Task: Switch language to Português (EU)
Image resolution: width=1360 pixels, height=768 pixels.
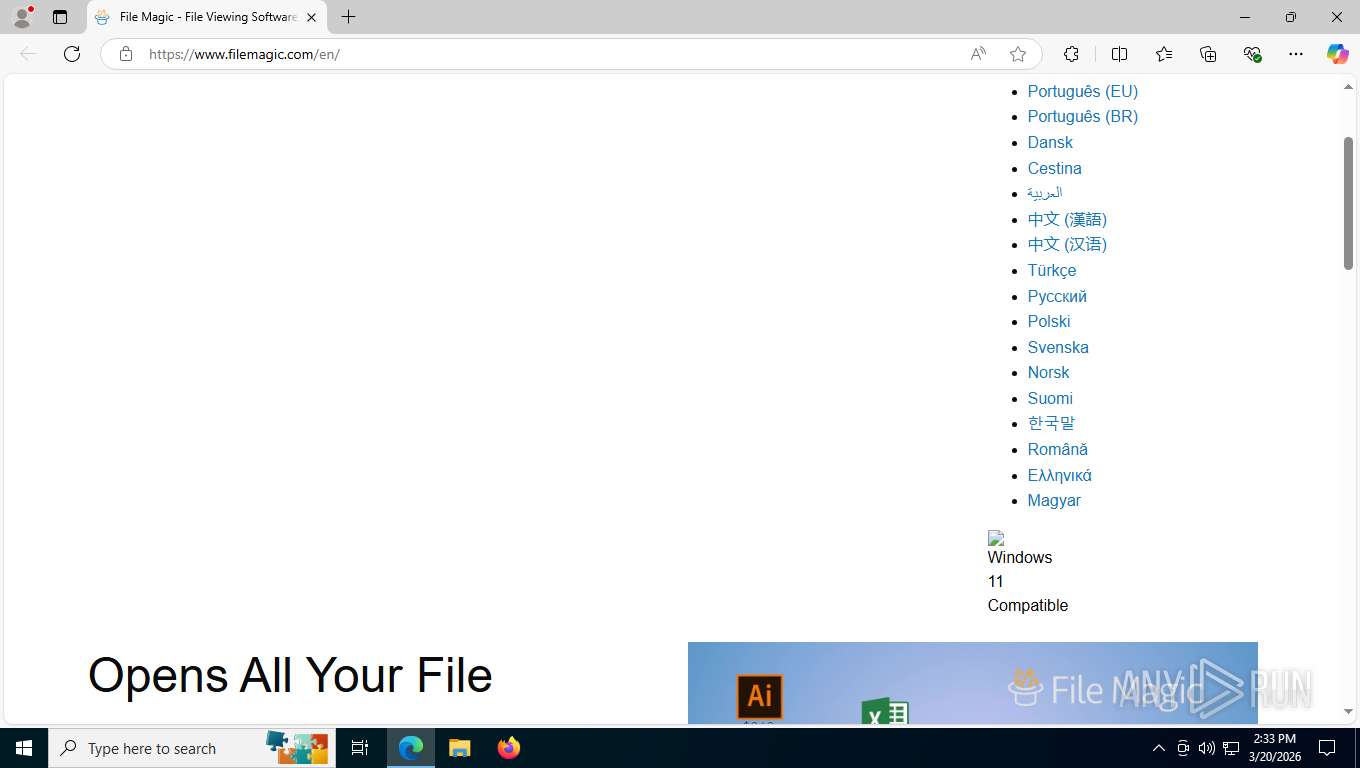Action: click(1082, 91)
